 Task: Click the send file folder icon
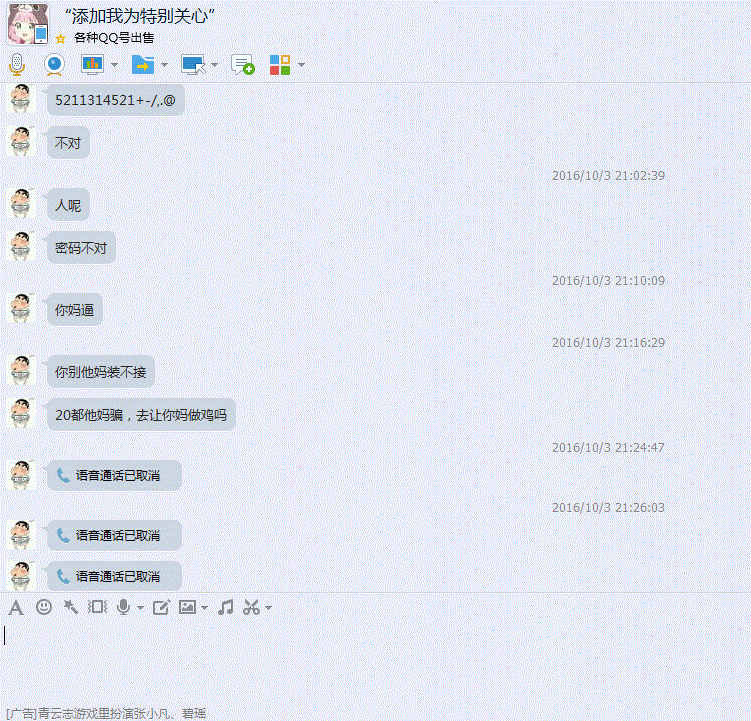click(x=143, y=64)
